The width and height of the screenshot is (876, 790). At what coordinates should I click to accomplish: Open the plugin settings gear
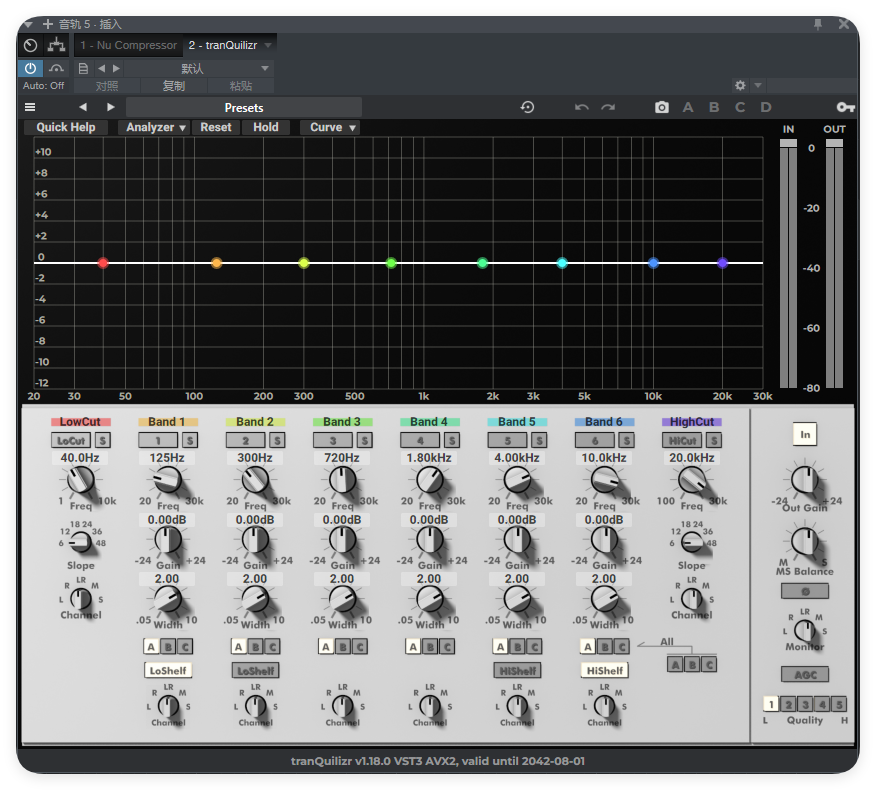[x=740, y=85]
